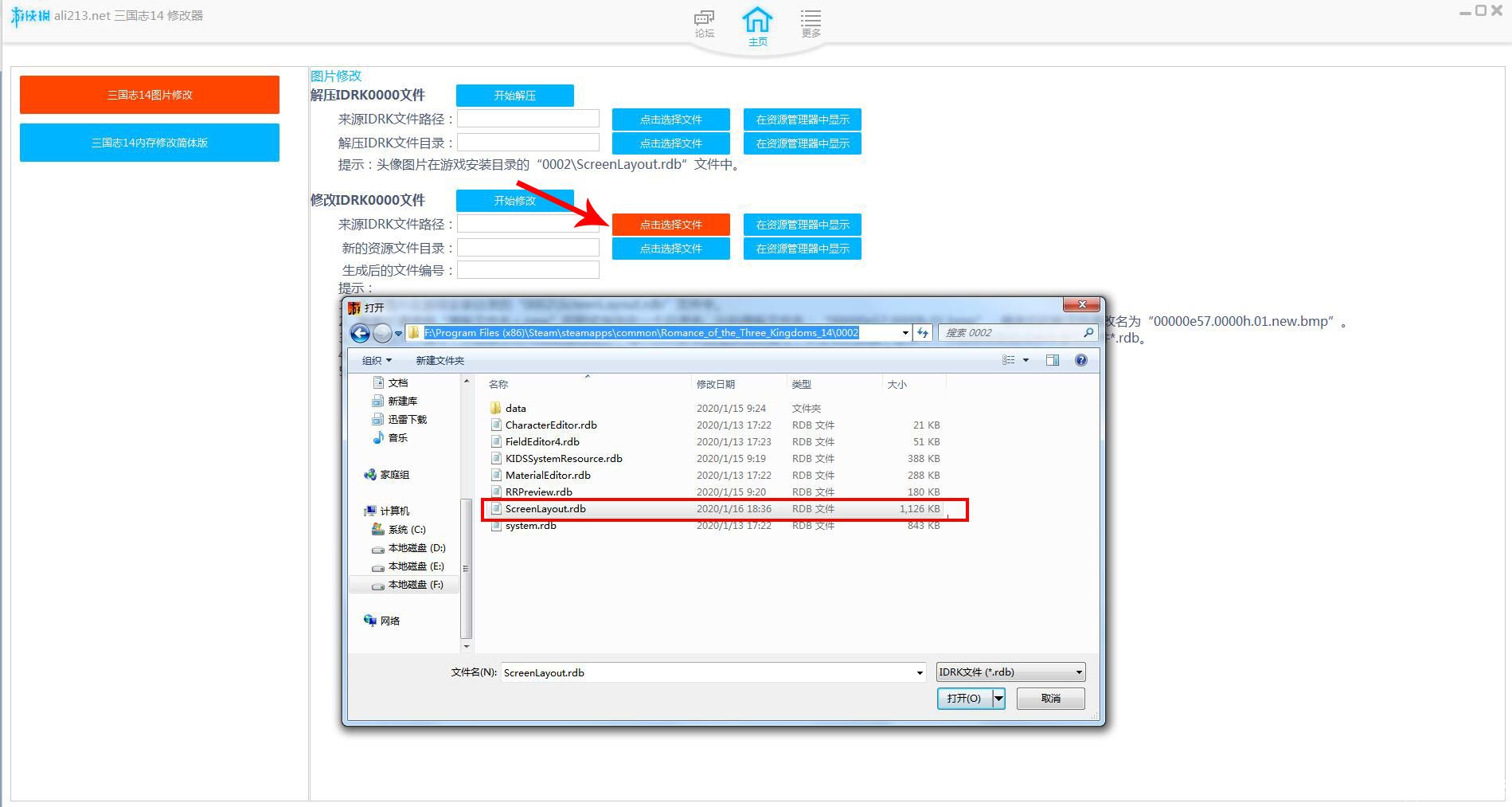Click the 文件名 input box
1512x807 pixels.
click(x=713, y=672)
